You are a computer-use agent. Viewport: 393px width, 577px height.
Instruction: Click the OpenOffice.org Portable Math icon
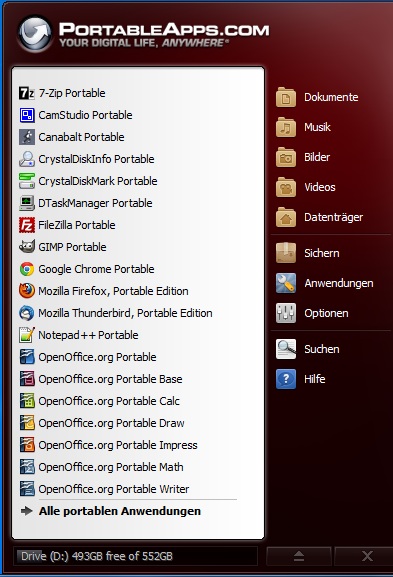[27, 467]
